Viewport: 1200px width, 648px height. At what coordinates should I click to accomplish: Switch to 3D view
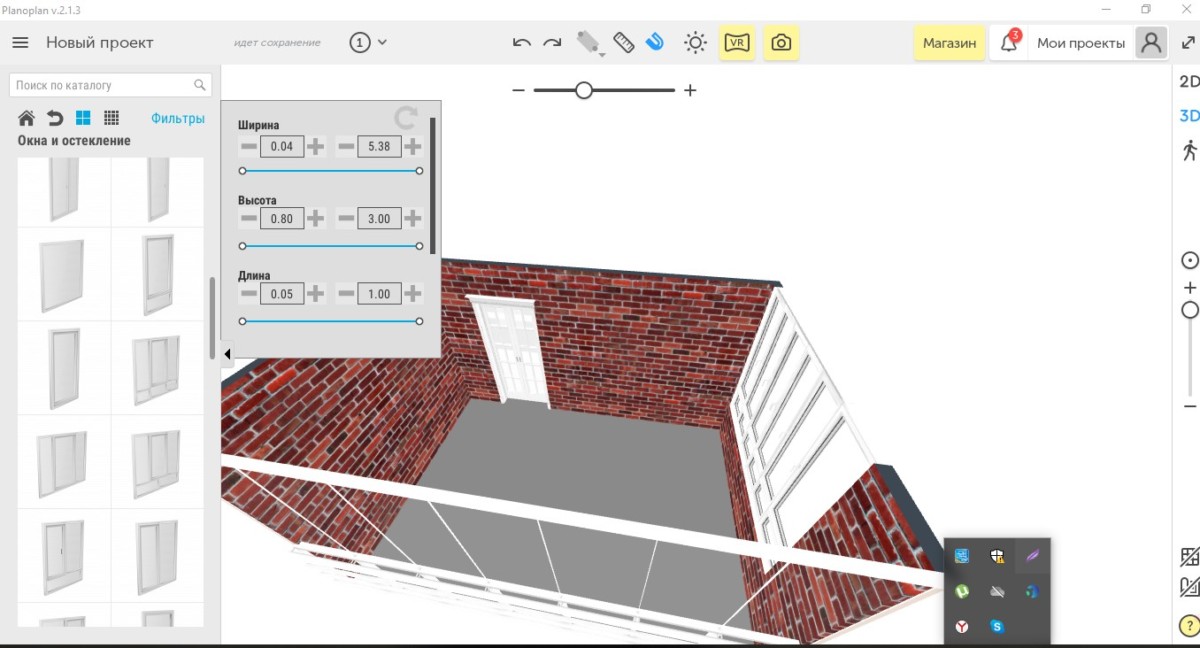1189,116
